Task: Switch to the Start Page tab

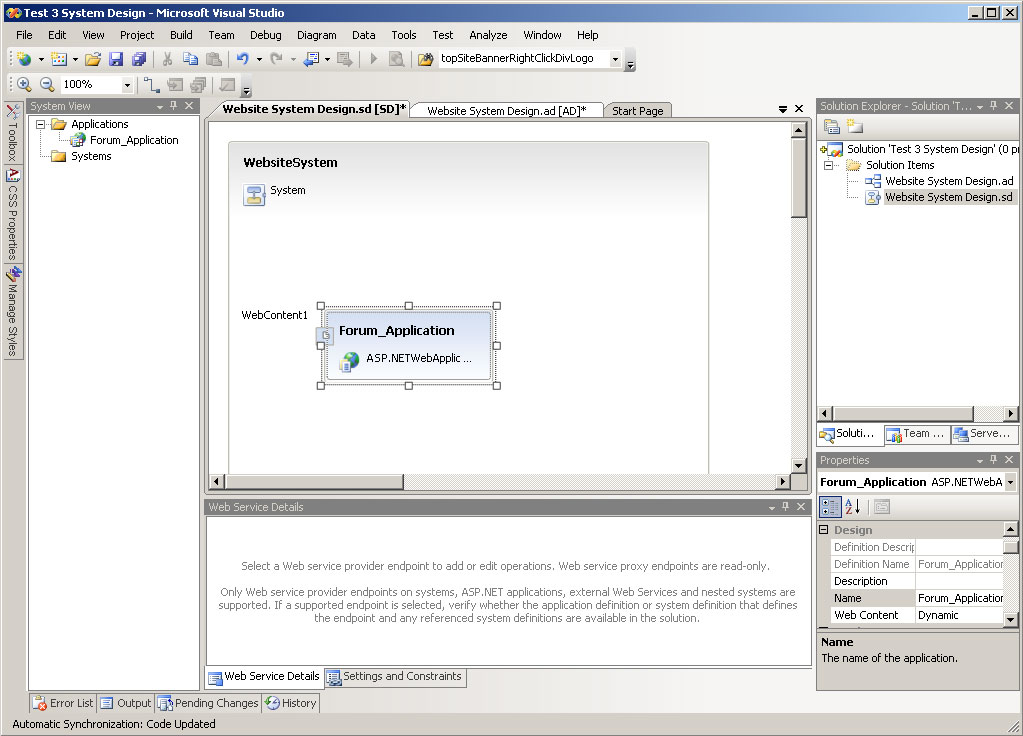Action: (637, 111)
